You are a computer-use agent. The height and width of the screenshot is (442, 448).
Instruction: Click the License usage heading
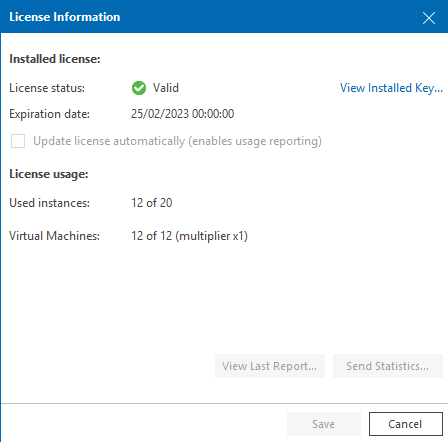[x=49, y=174]
